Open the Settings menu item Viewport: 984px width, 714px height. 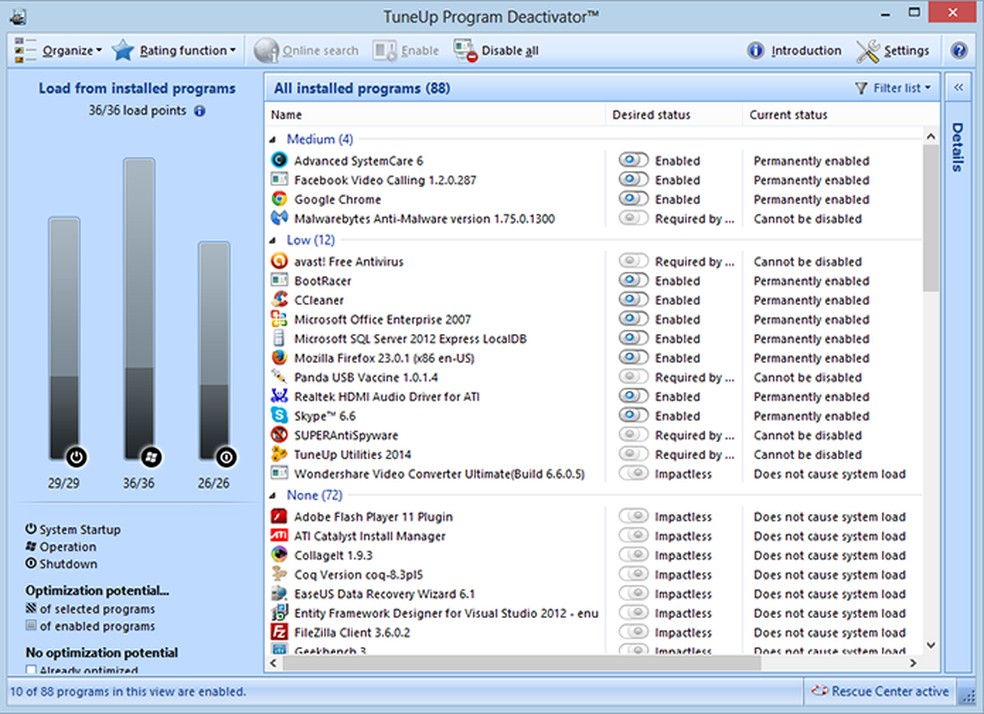[x=893, y=51]
